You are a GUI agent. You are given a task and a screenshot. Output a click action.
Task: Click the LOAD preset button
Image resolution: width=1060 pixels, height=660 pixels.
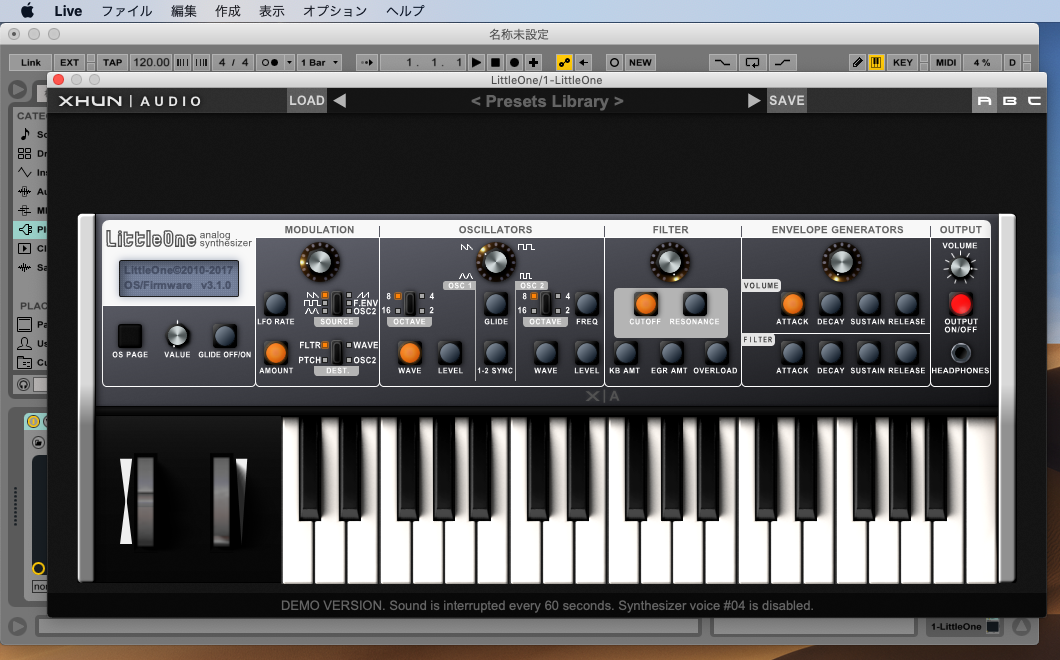(x=307, y=101)
